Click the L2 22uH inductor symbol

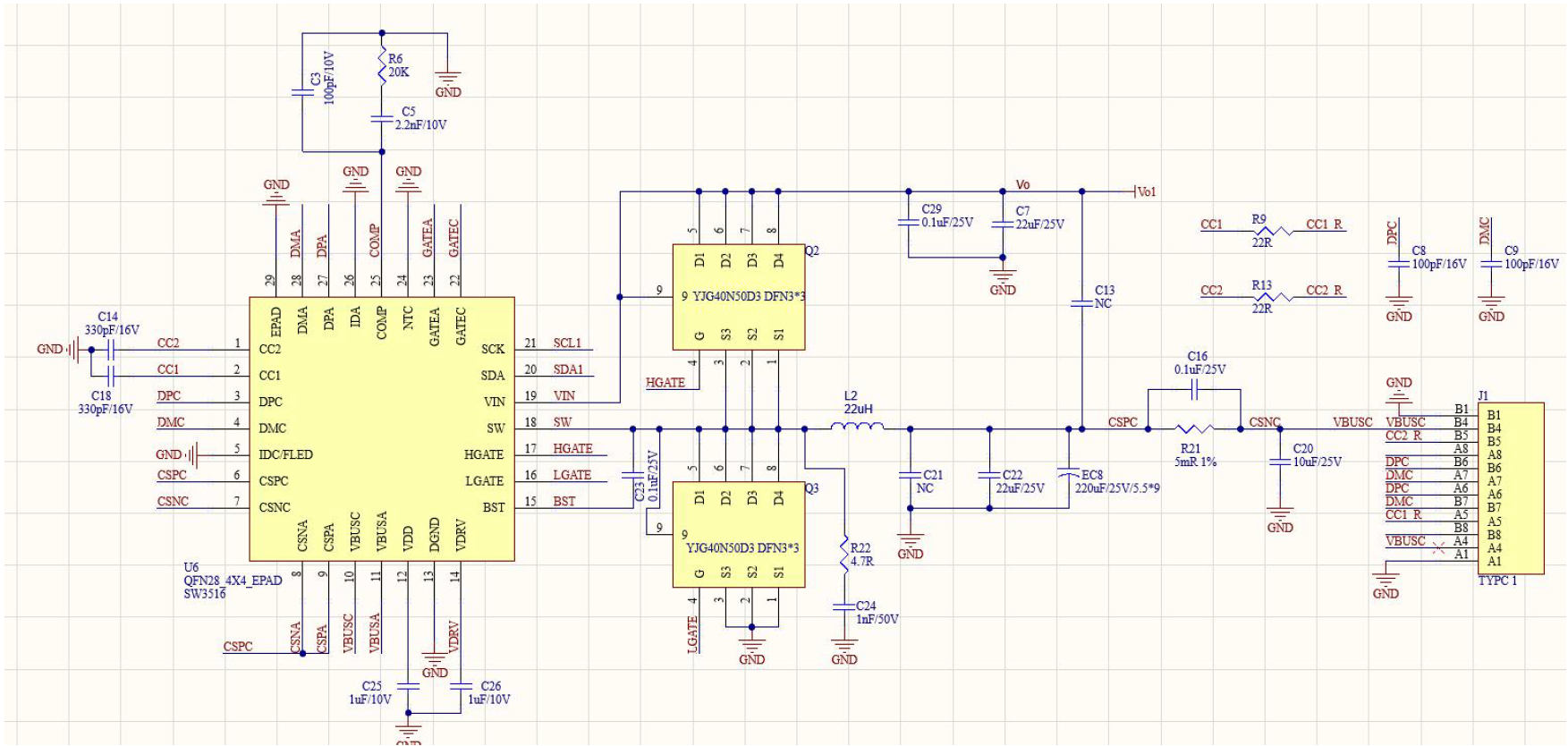pyautogui.click(x=857, y=428)
